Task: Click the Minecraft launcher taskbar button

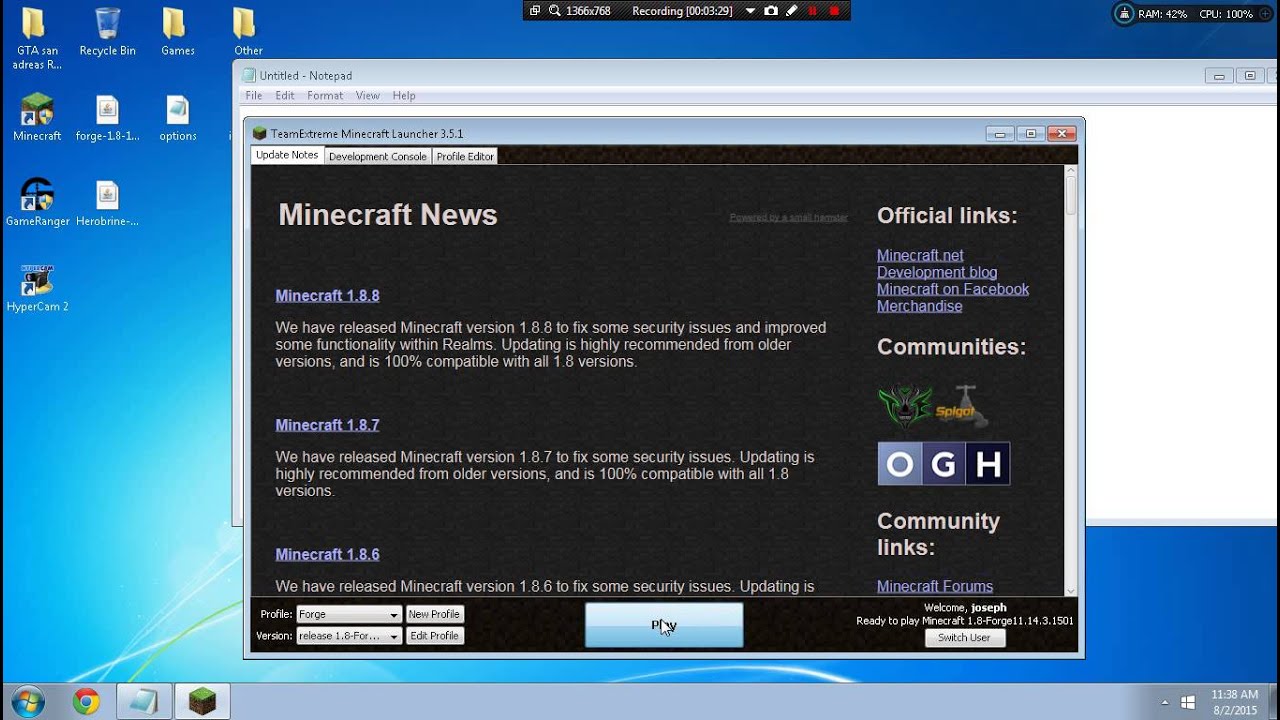Action: tap(203, 702)
